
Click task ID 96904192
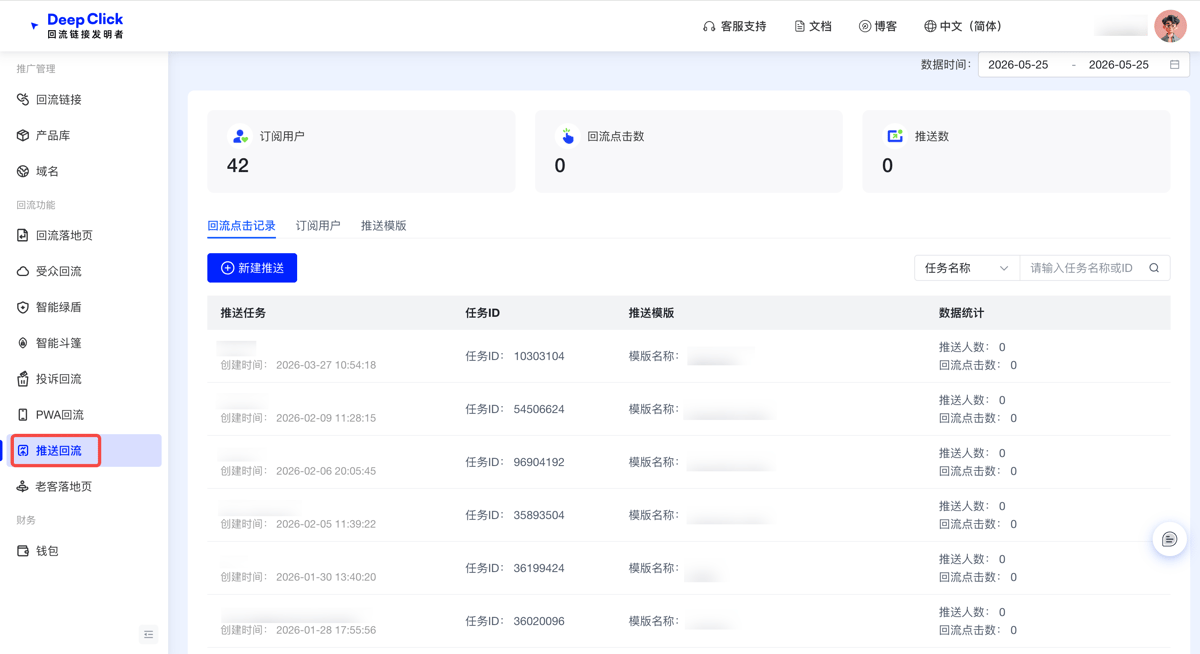pyautogui.click(x=539, y=462)
